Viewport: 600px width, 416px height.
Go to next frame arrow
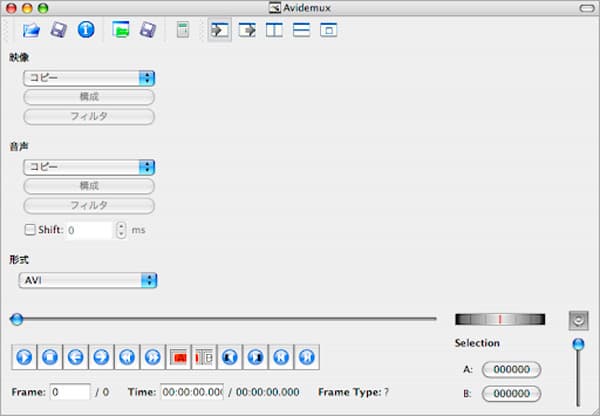(101, 357)
